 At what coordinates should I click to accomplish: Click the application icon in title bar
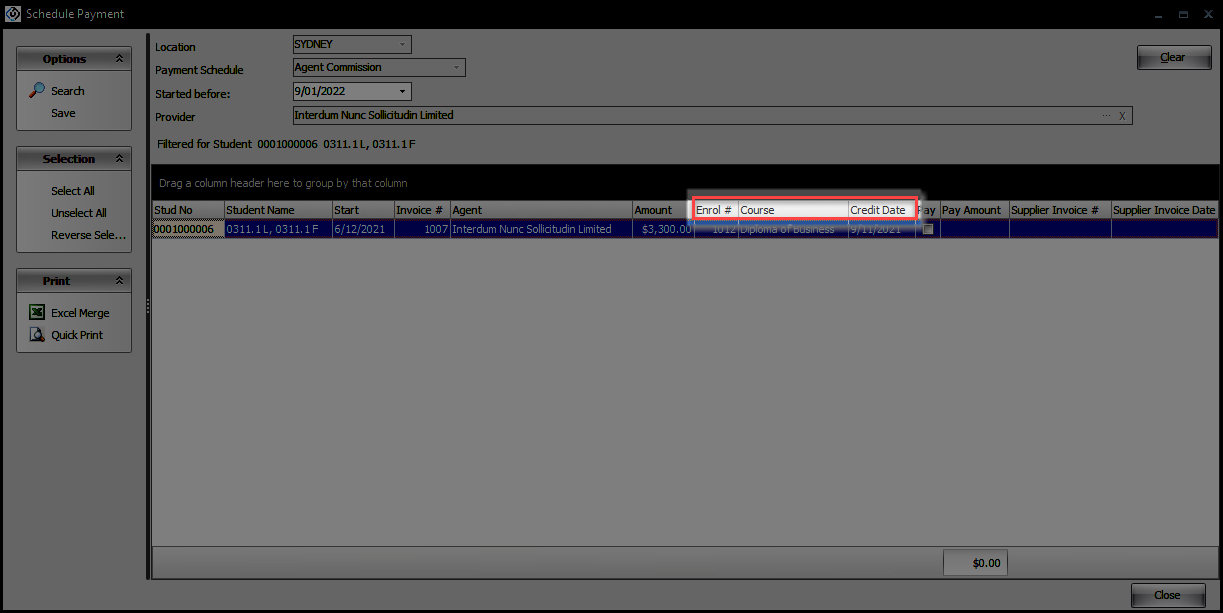point(13,14)
